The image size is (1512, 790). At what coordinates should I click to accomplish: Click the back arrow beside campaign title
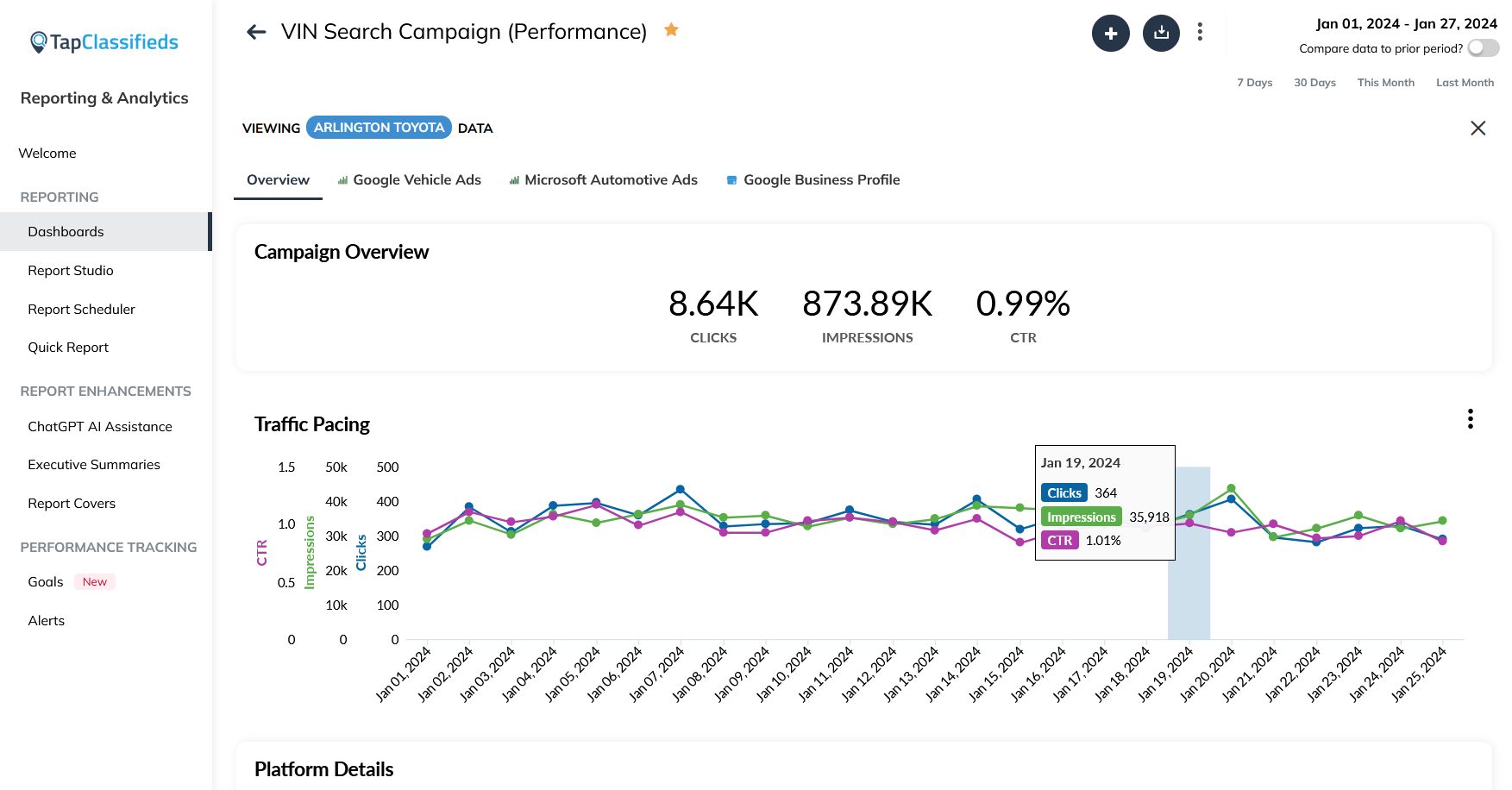point(256,33)
